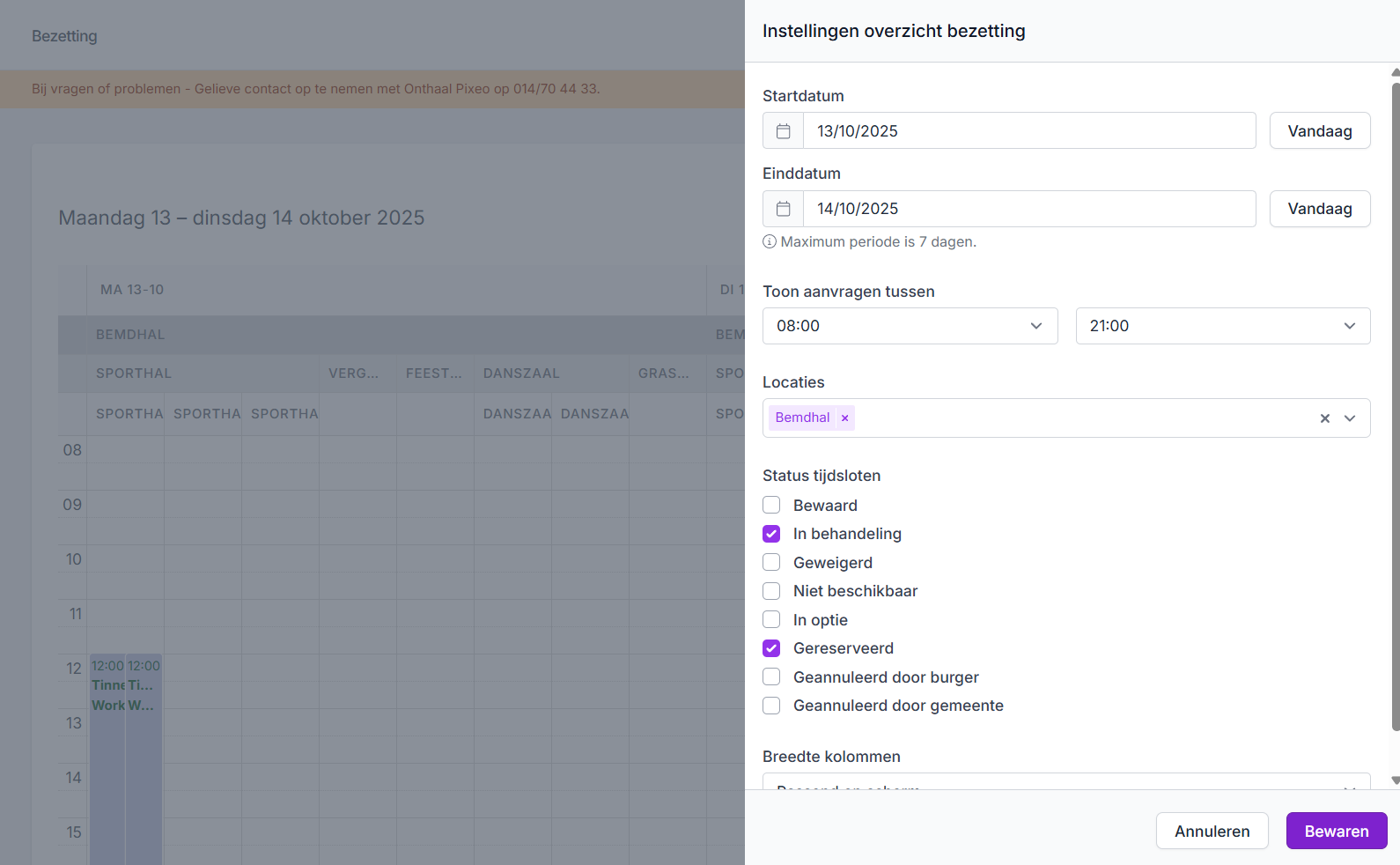Click the settings panel vertical scrollbar
This screenshot has width=1400, height=865.
click(1395, 405)
